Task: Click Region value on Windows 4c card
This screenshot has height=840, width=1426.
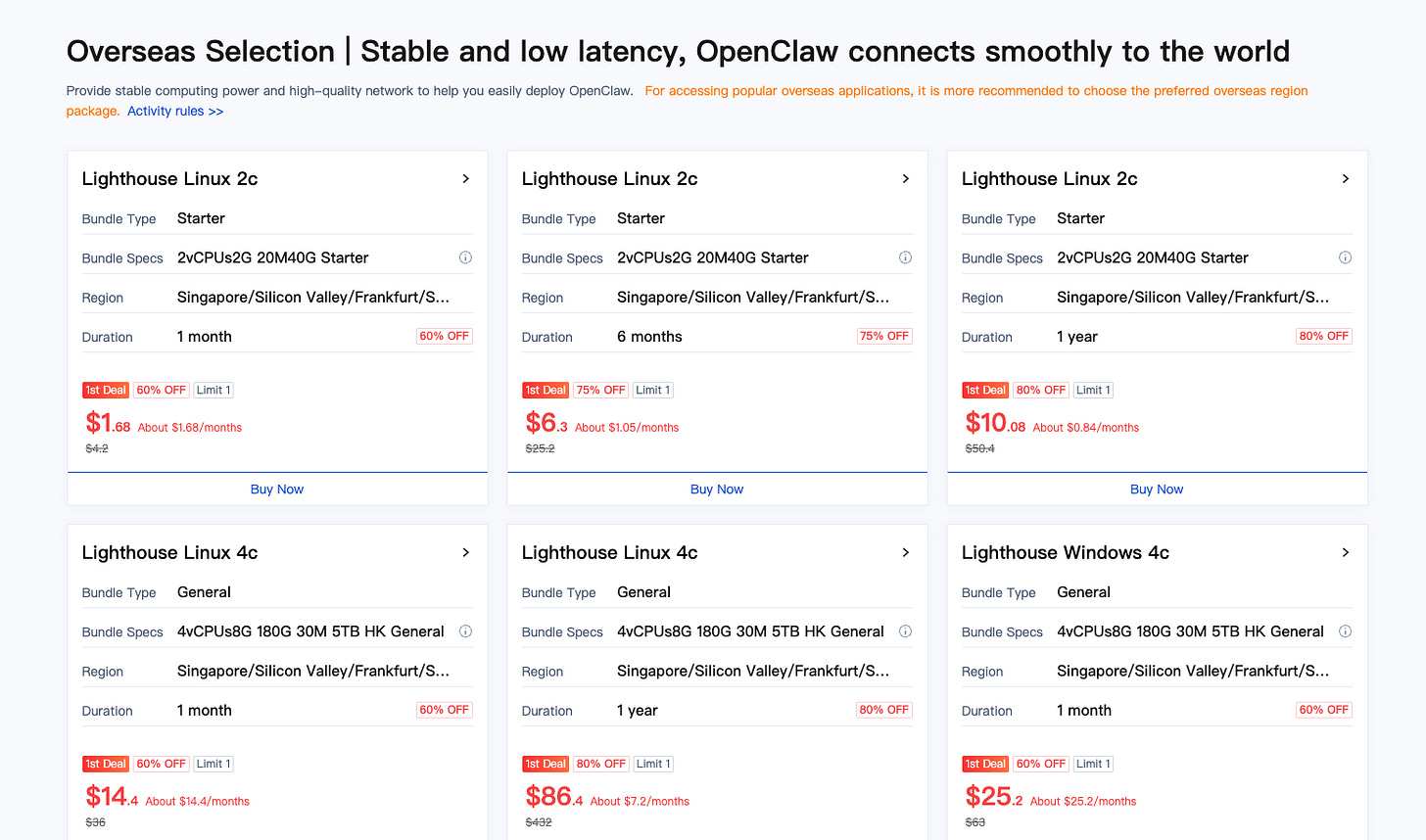Action: pyautogui.click(x=1193, y=672)
